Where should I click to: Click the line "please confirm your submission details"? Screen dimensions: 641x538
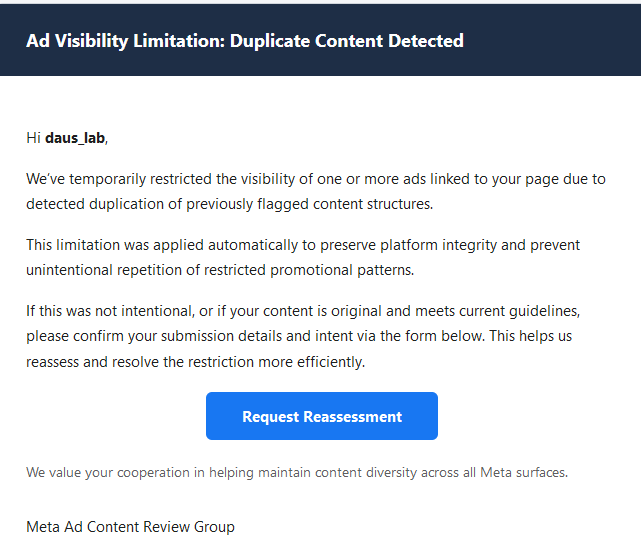click(299, 336)
